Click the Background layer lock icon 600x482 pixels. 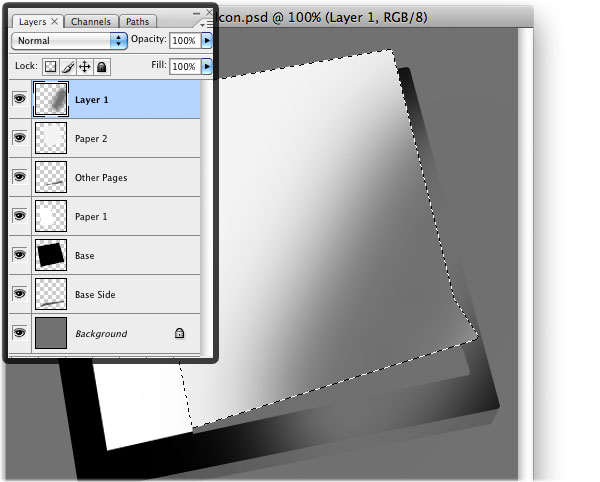click(x=179, y=333)
